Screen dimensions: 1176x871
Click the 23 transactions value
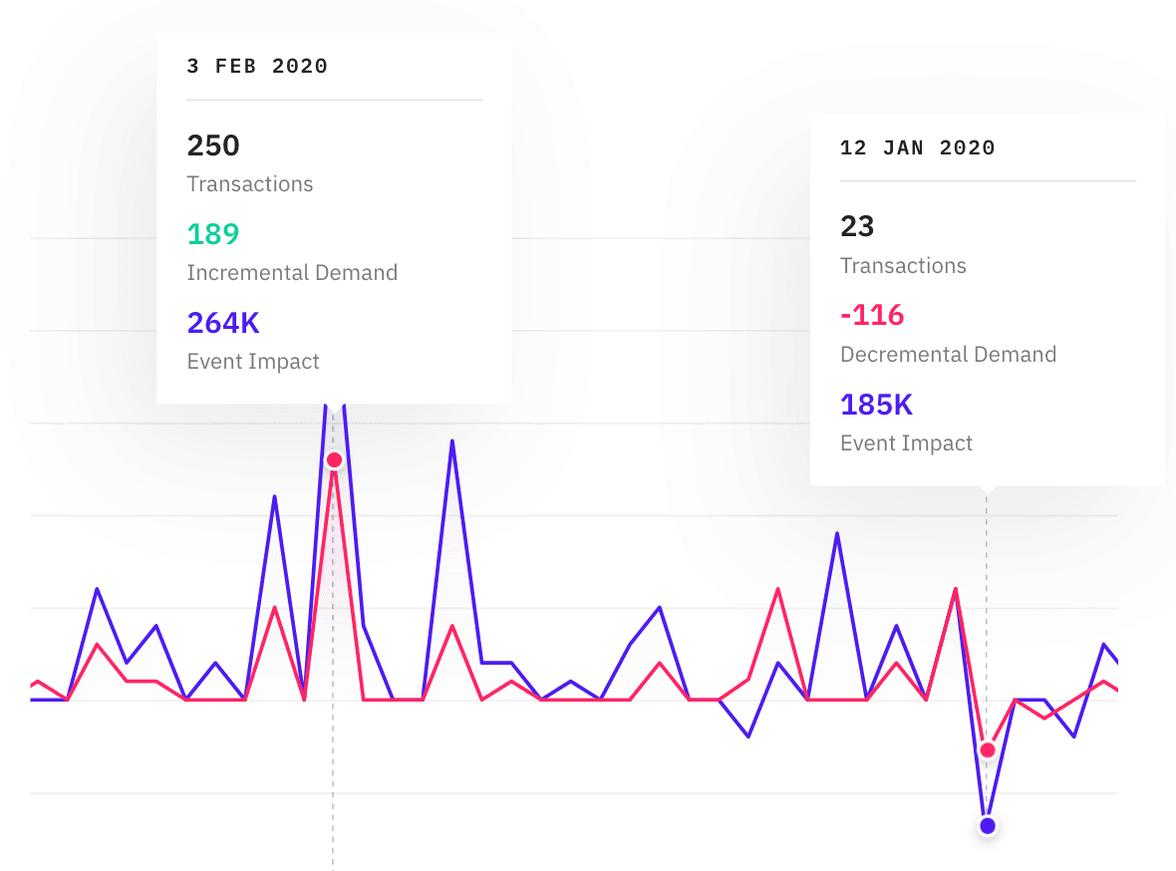coord(857,227)
